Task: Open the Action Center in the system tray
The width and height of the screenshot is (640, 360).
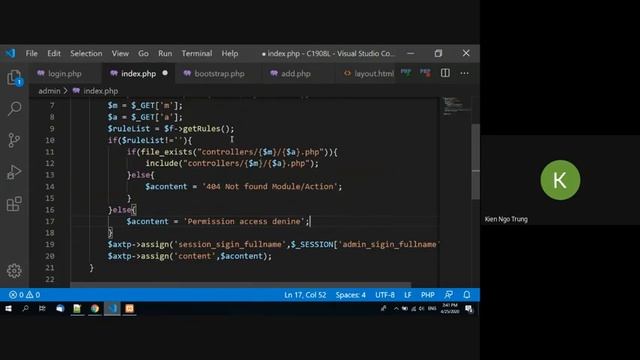Action: pos(469,309)
